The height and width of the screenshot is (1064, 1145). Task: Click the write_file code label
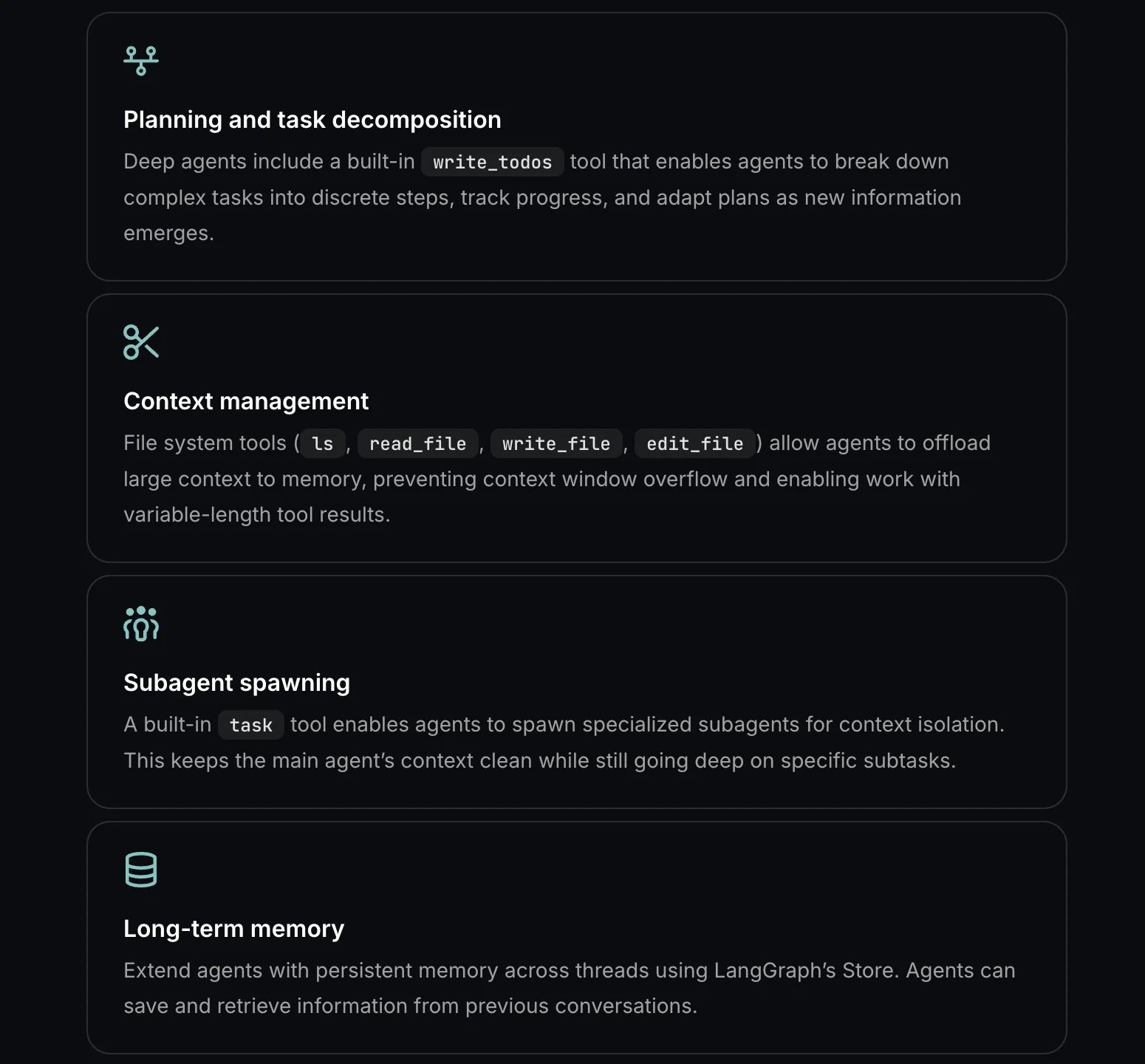[x=556, y=443]
